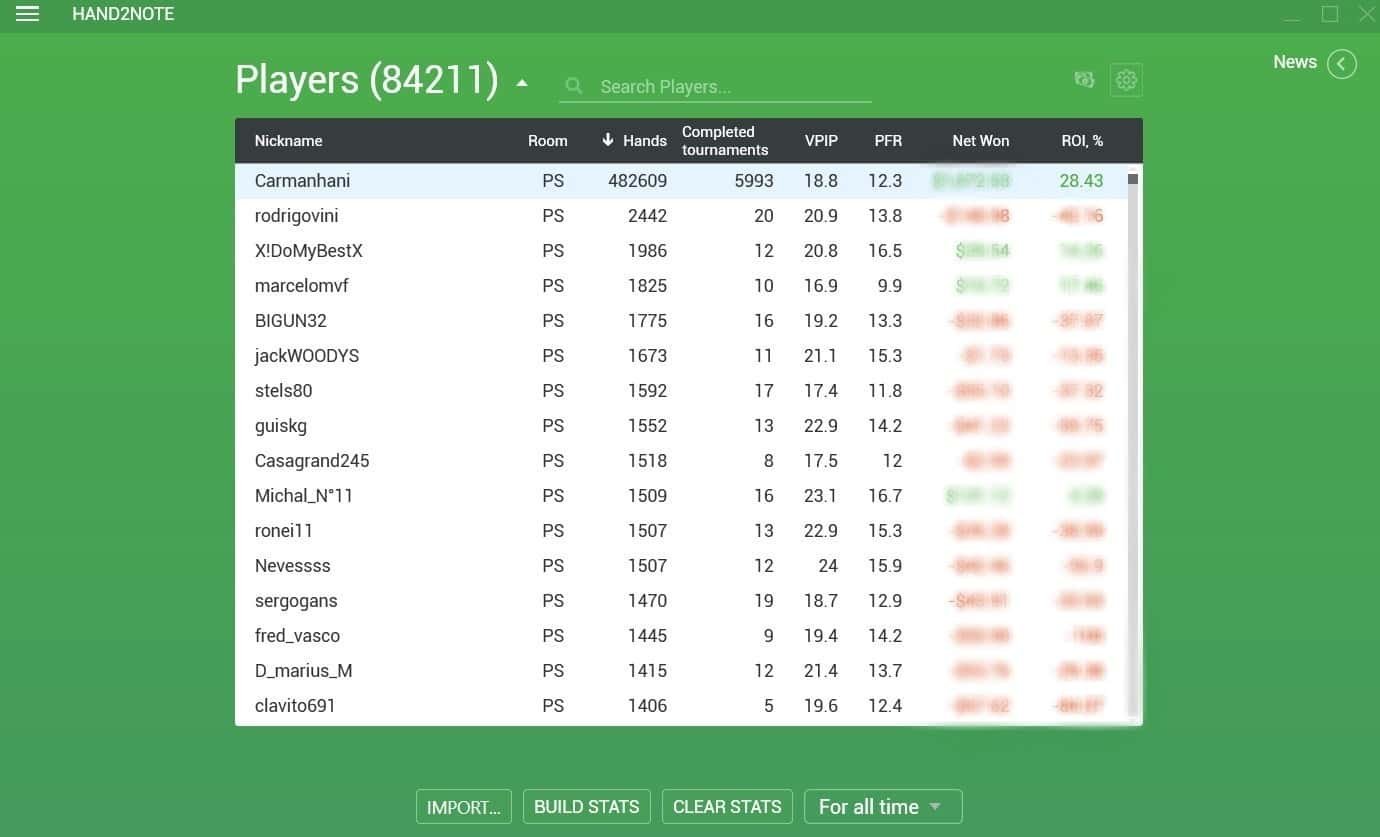
Task: Click the IMPORT... button
Action: (x=464, y=806)
